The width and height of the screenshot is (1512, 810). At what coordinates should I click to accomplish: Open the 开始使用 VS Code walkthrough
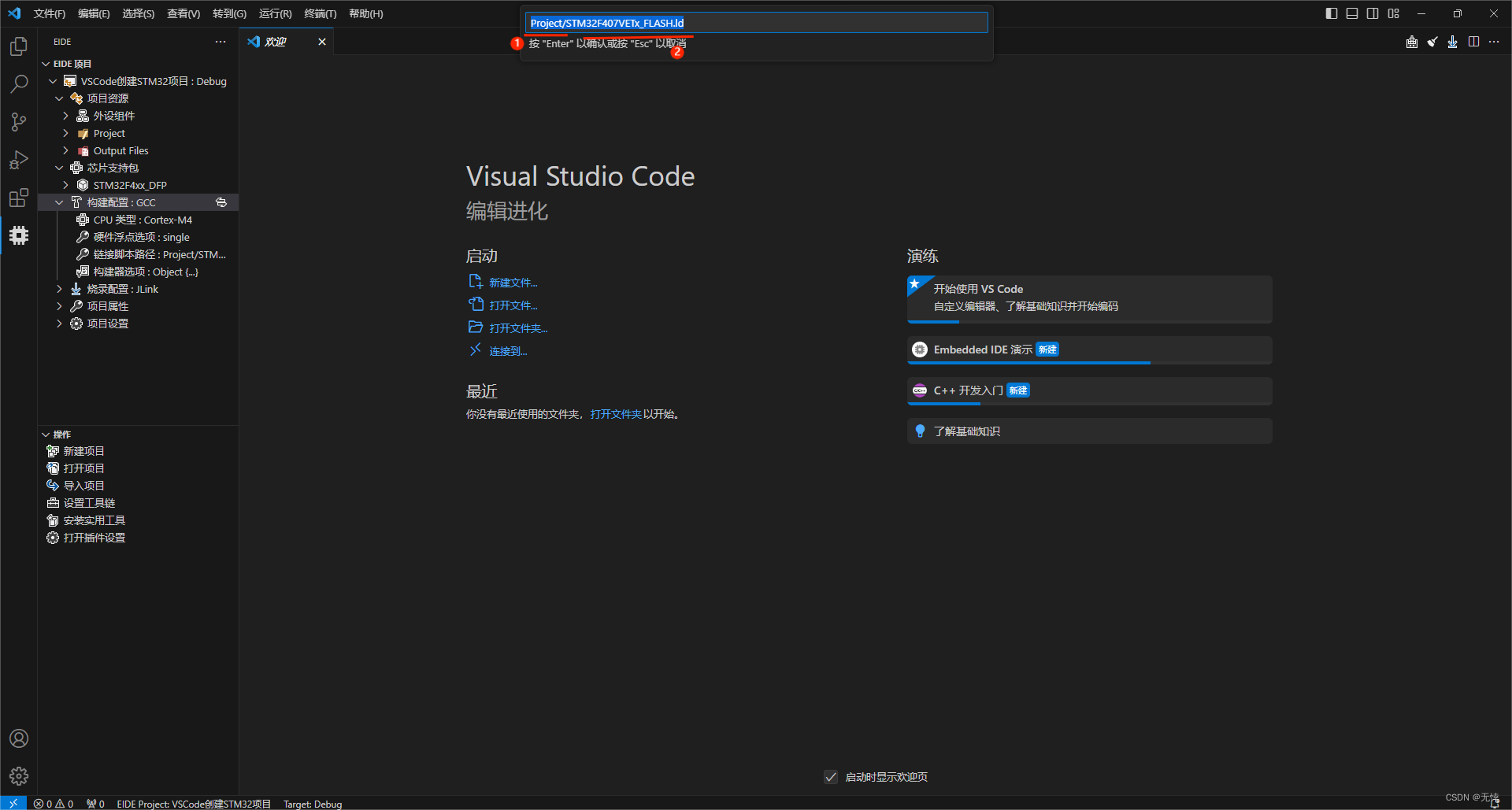pyautogui.click(x=1090, y=298)
